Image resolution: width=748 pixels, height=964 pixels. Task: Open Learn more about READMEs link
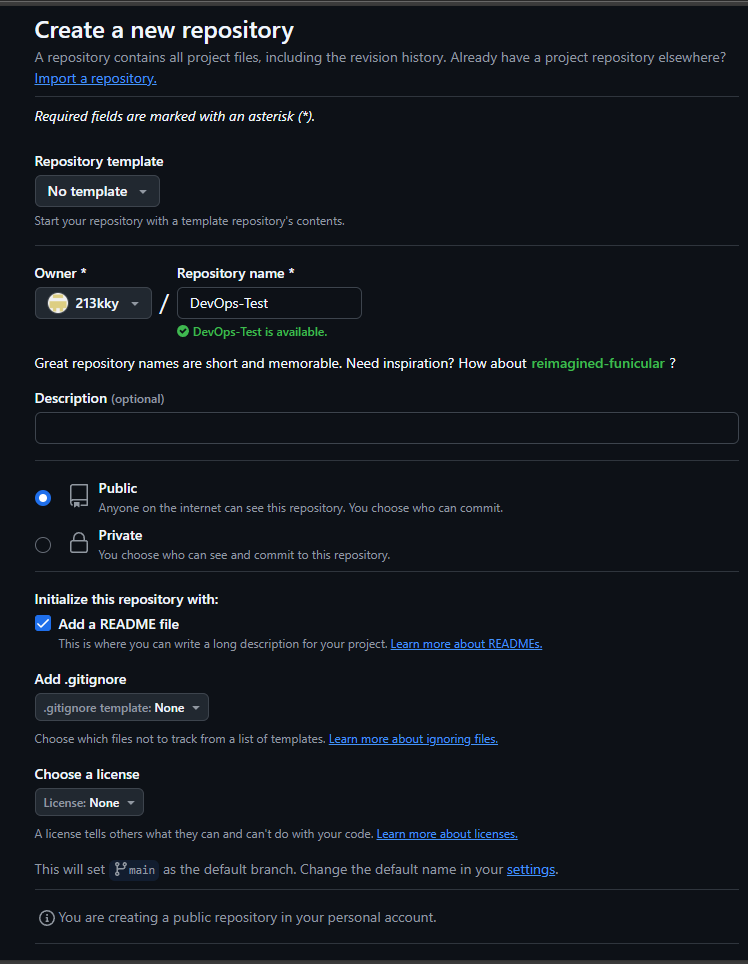pos(466,644)
